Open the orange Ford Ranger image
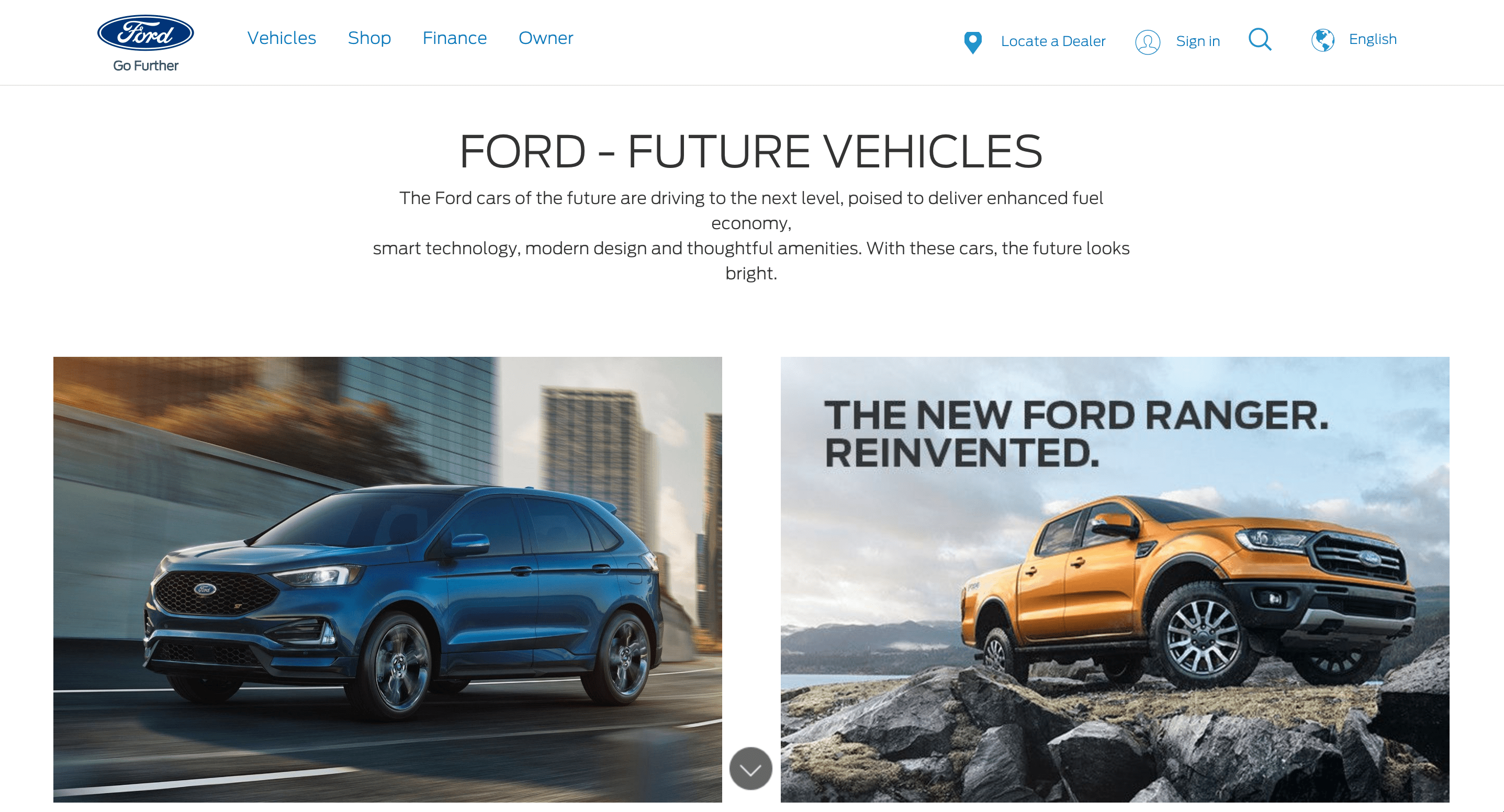The width and height of the screenshot is (1504, 812). tap(1115, 579)
